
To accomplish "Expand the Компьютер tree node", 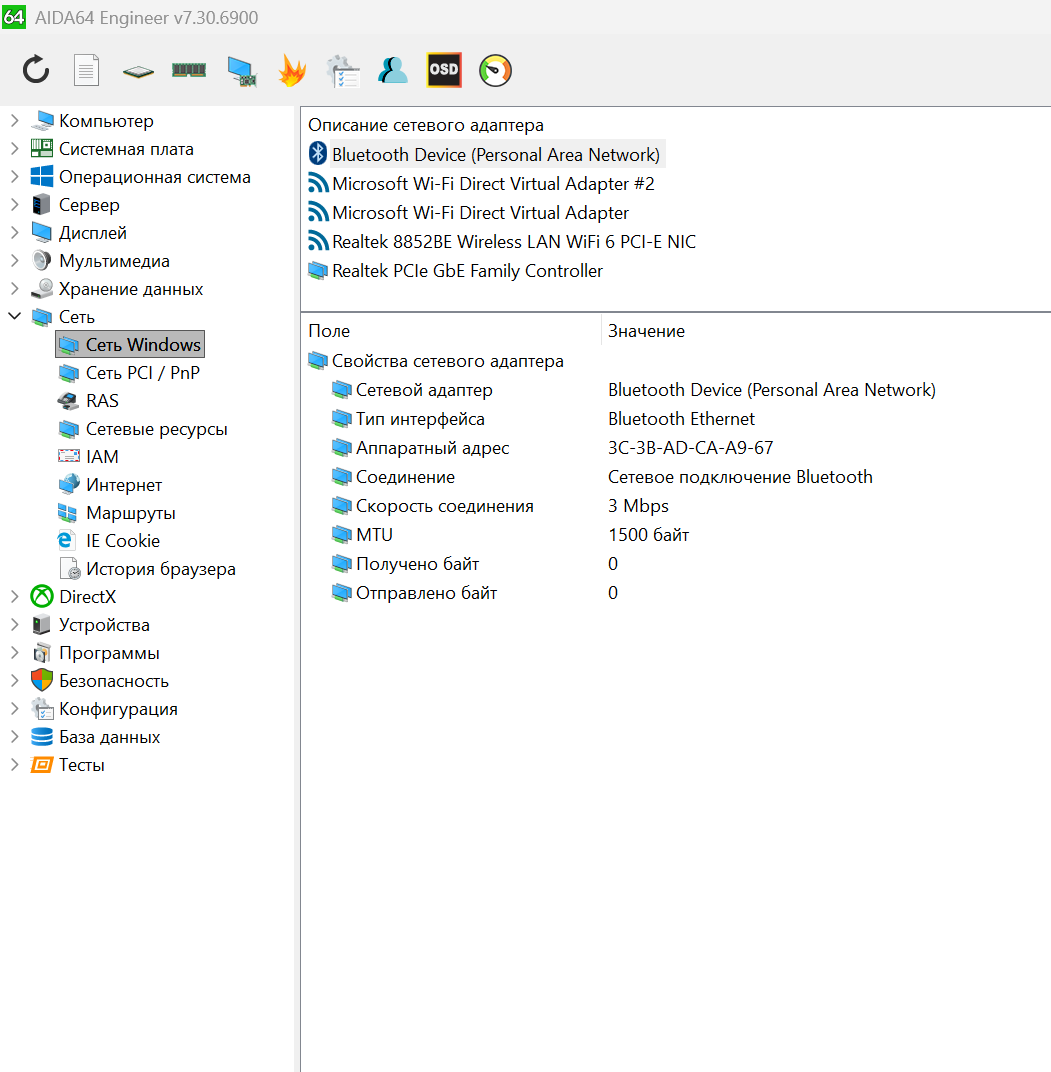I will 14,121.
